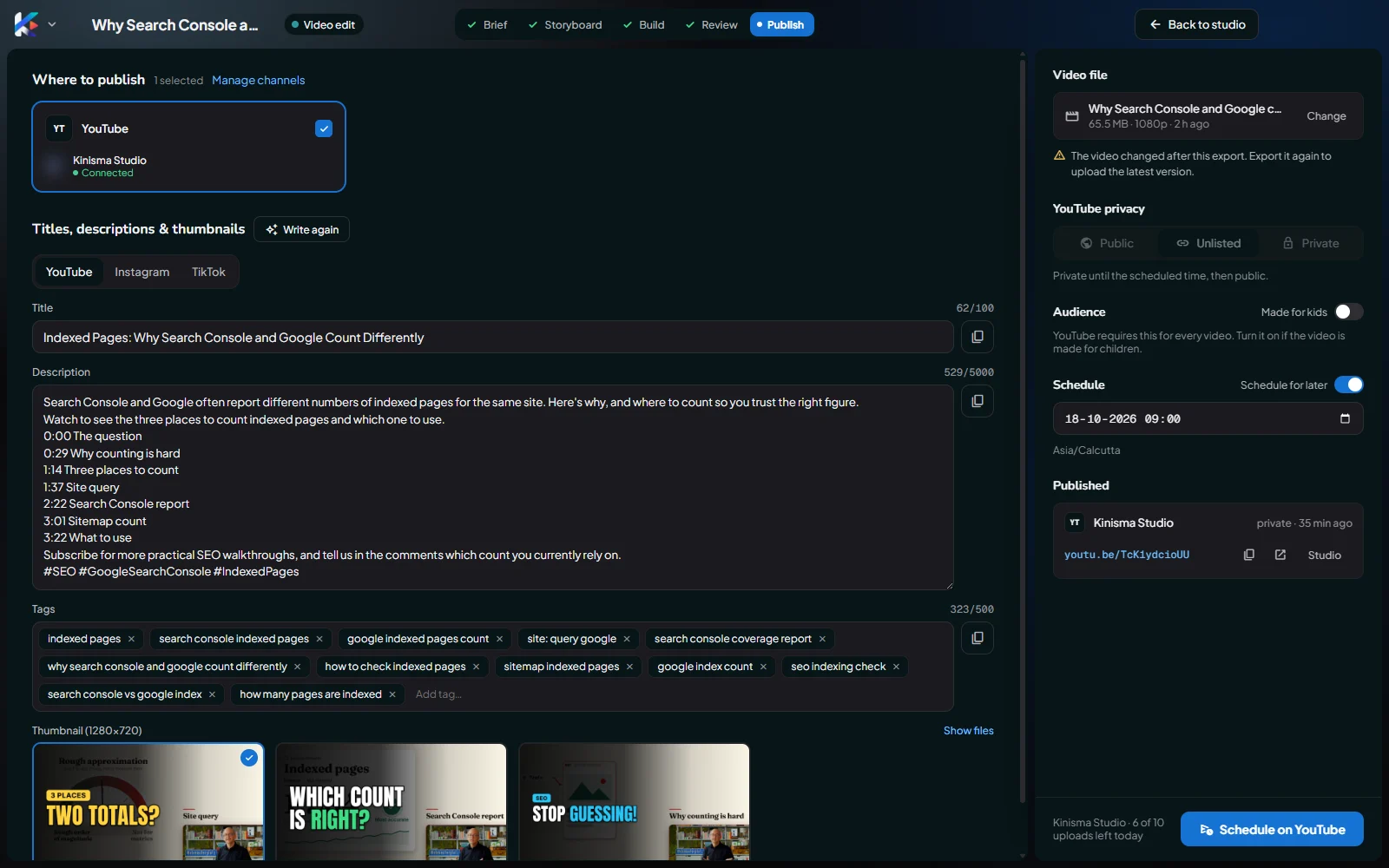Copy the description text
Viewport: 1389px width, 868px height.
click(x=977, y=401)
